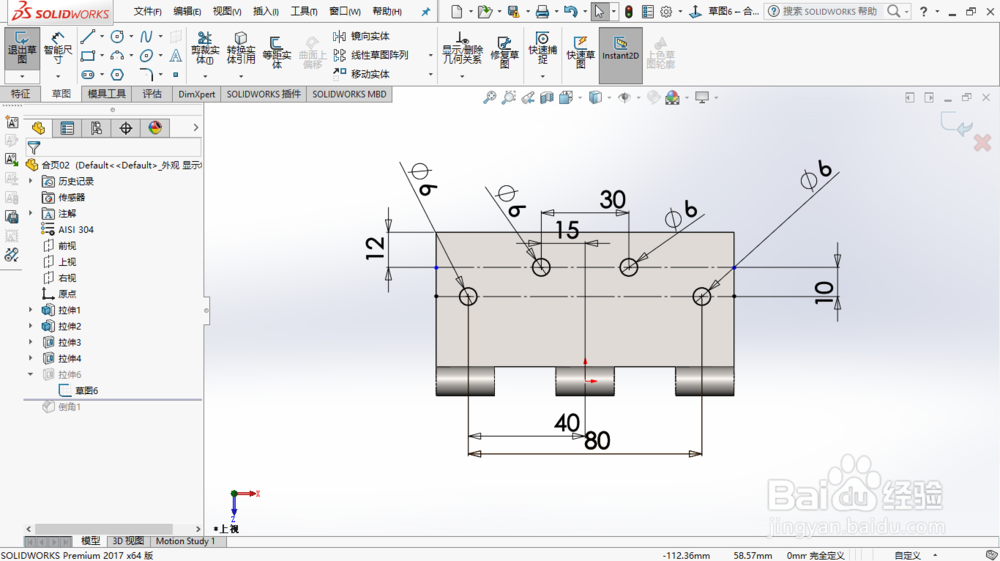The image size is (1000, 561).
Task: Expand the 拉伸4 feature node
Action: click(x=30, y=358)
